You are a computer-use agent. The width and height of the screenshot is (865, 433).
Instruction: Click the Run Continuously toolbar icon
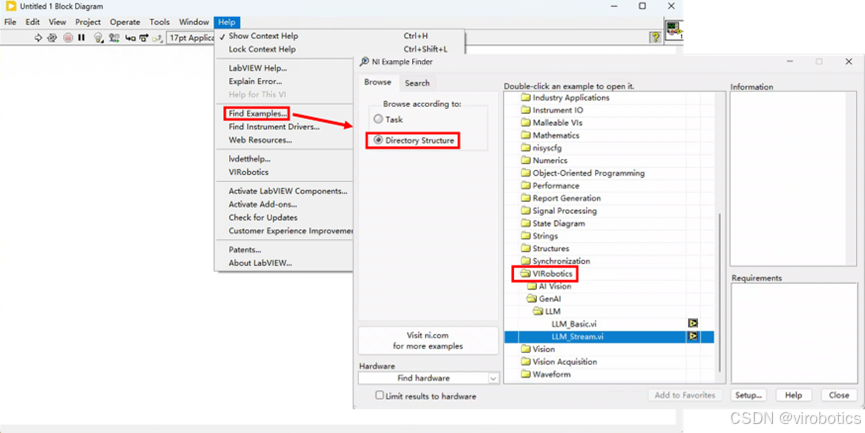click(x=52, y=38)
